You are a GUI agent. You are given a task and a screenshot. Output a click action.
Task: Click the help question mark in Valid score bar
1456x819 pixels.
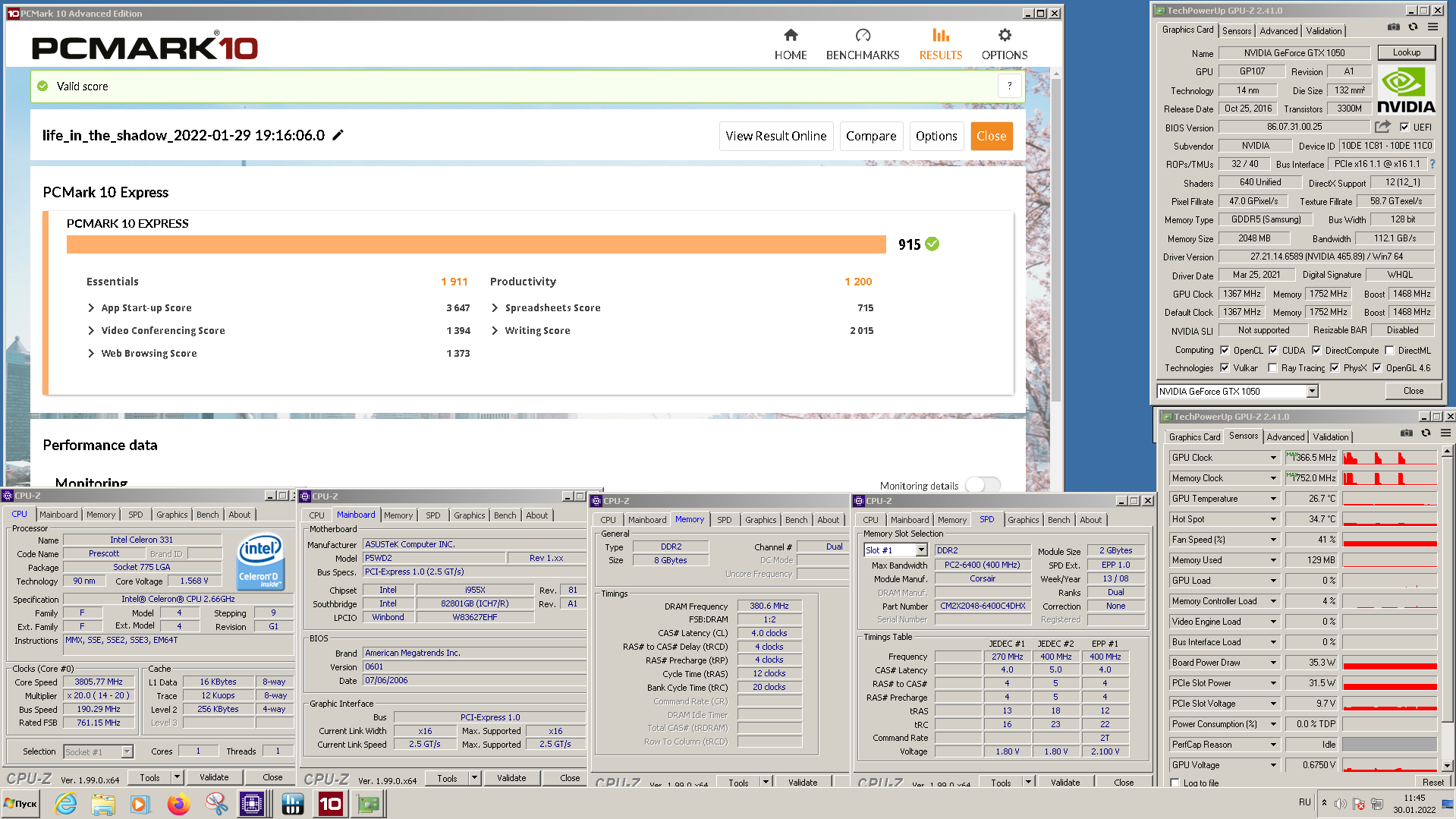1009,86
